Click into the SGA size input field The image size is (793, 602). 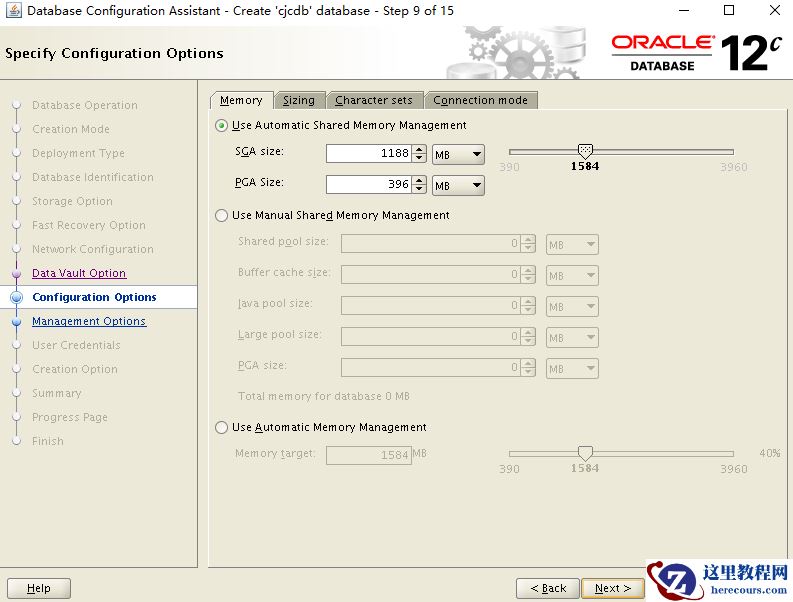pos(368,154)
